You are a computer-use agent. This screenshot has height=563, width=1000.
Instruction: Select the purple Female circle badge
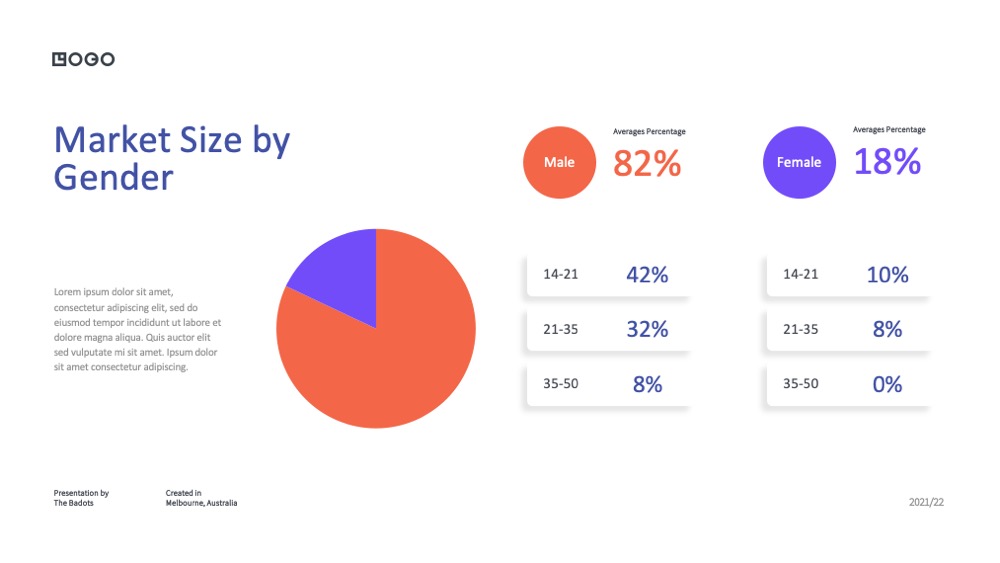[x=799, y=162]
